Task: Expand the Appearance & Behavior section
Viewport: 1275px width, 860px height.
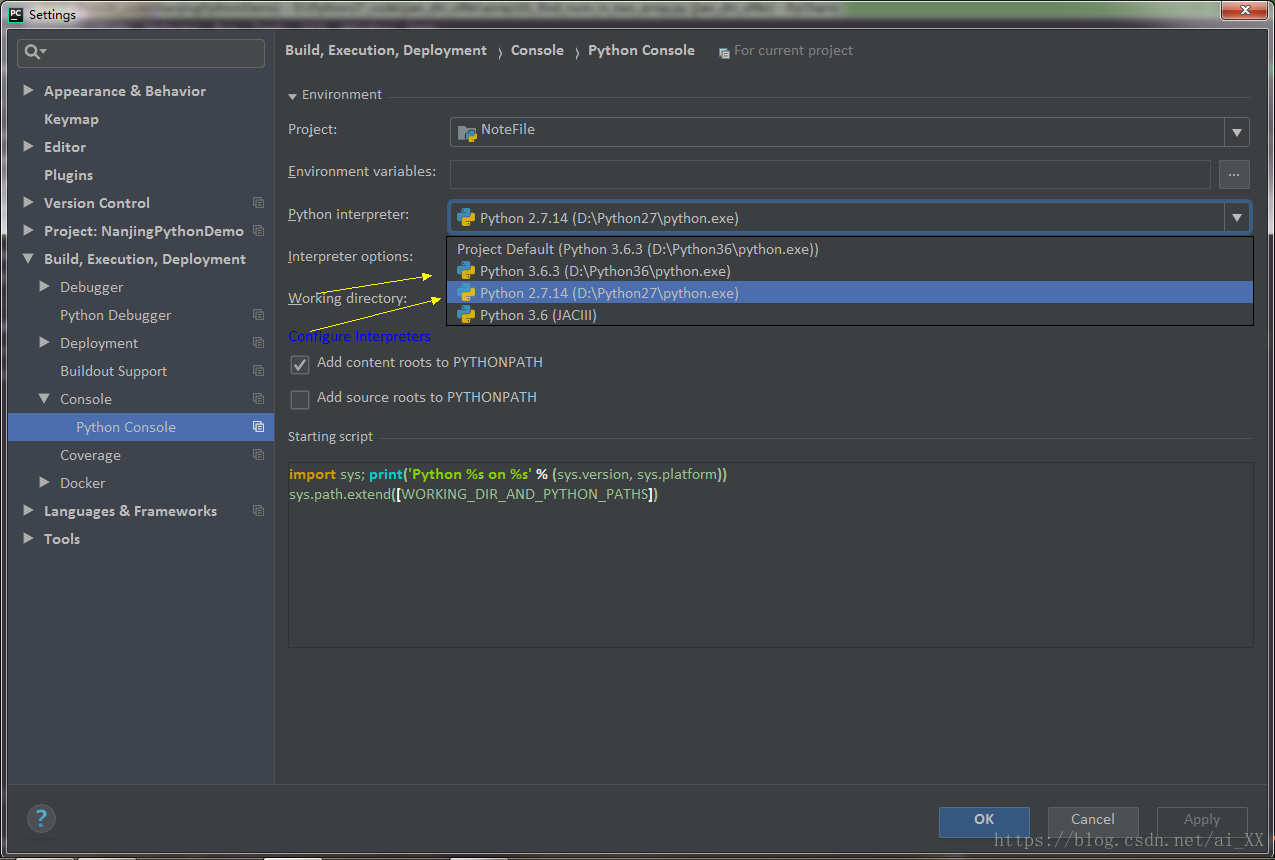Action: tap(29, 90)
